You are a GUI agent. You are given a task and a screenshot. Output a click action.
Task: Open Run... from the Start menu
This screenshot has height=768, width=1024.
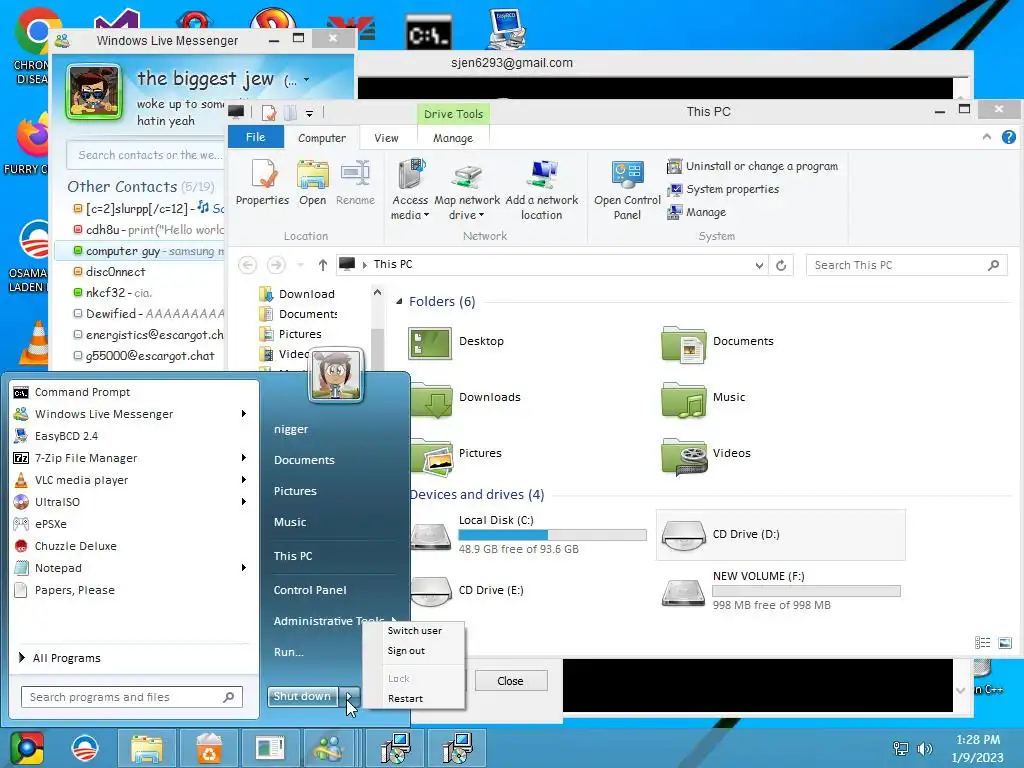click(x=289, y=652)
